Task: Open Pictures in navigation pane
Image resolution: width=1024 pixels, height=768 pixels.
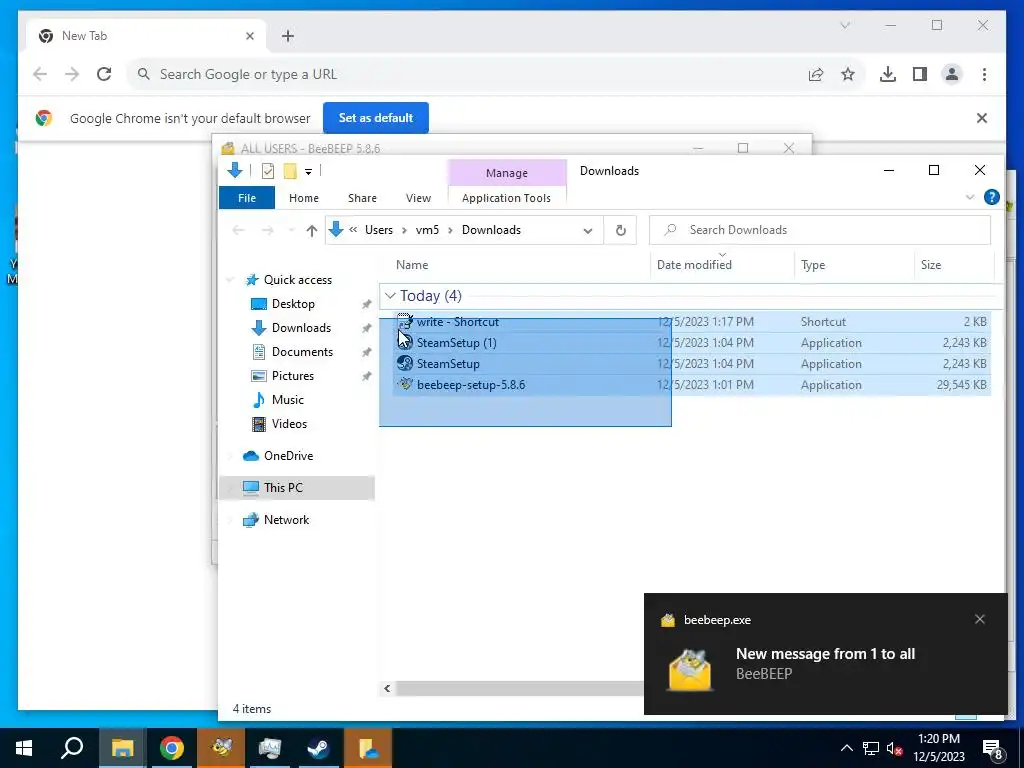Action: click(x=293, y=376)
